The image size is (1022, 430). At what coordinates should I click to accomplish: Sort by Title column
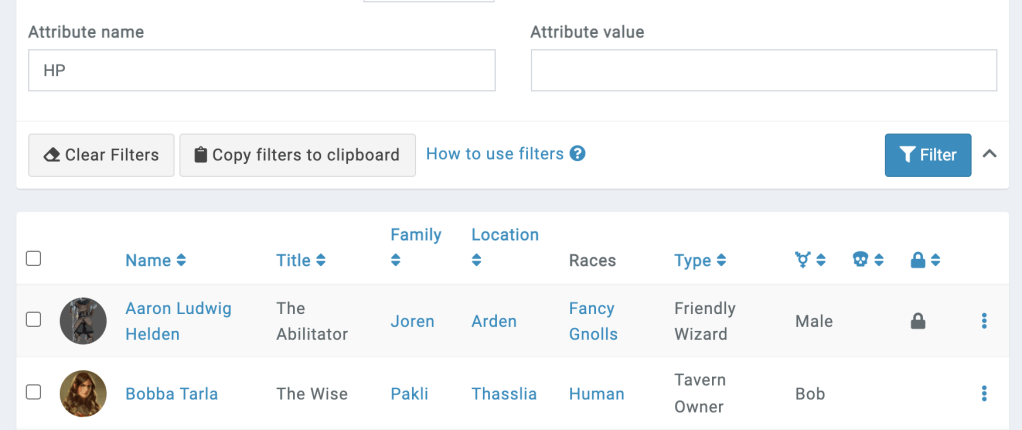(x=300, y=261)
